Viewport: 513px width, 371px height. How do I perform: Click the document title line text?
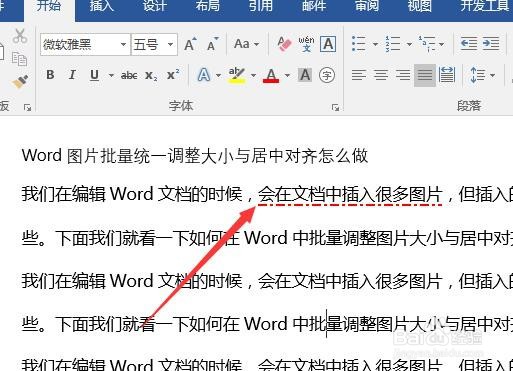[x=195, y=156]
